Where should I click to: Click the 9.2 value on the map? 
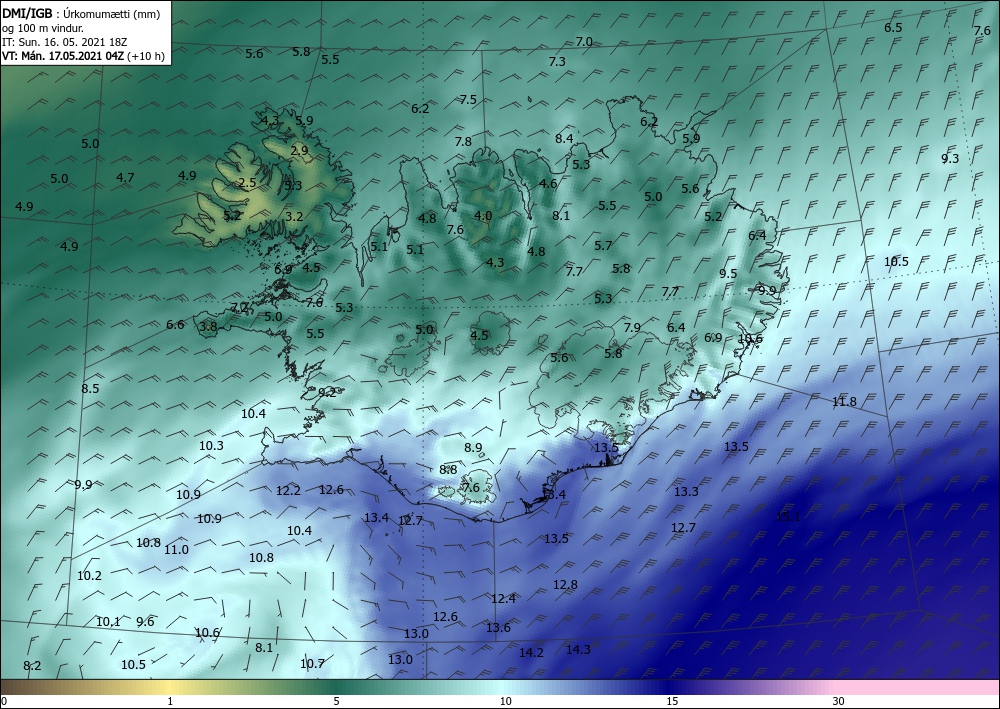327,393
